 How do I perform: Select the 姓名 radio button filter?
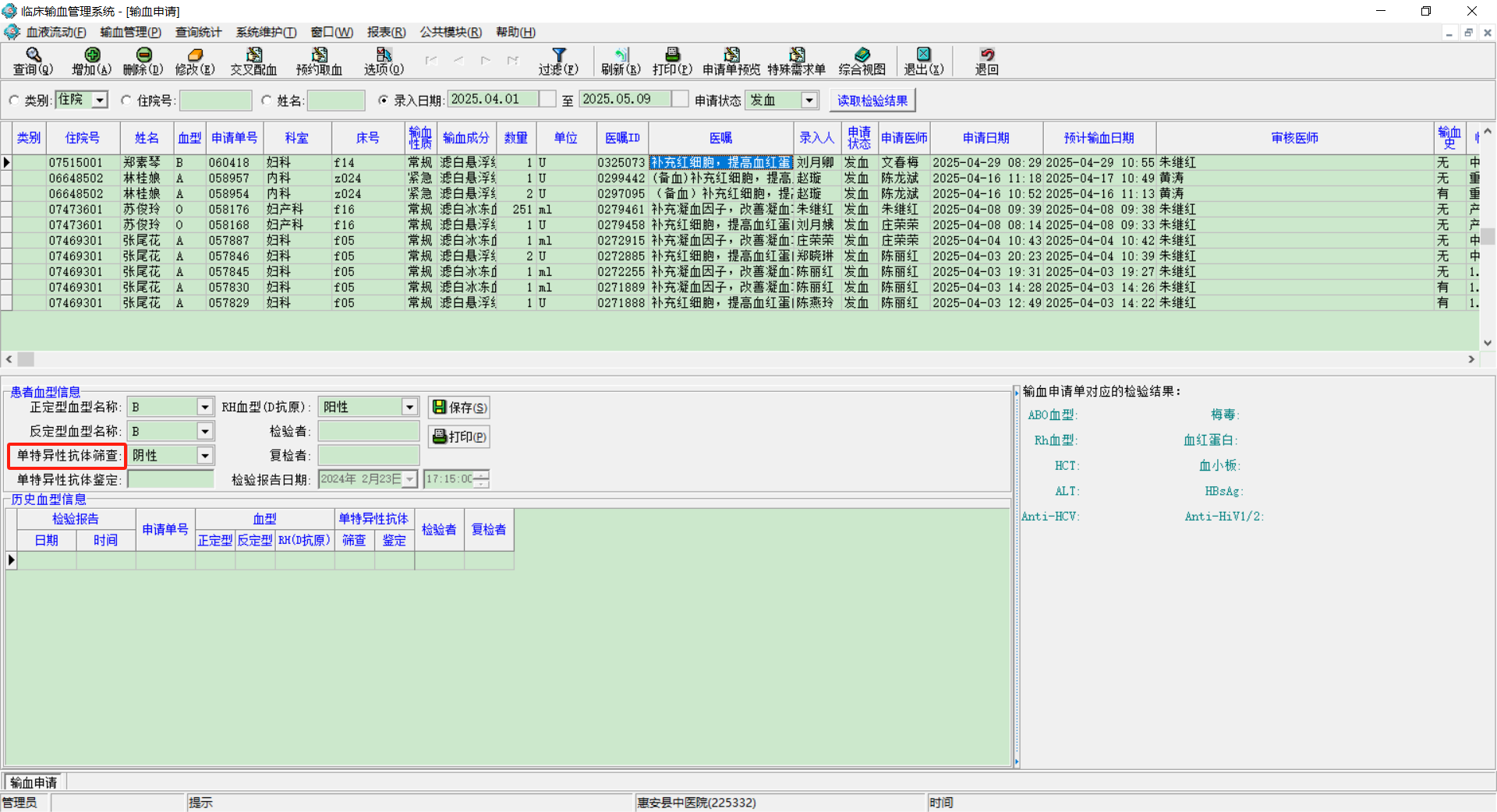[x=267, y=101]
